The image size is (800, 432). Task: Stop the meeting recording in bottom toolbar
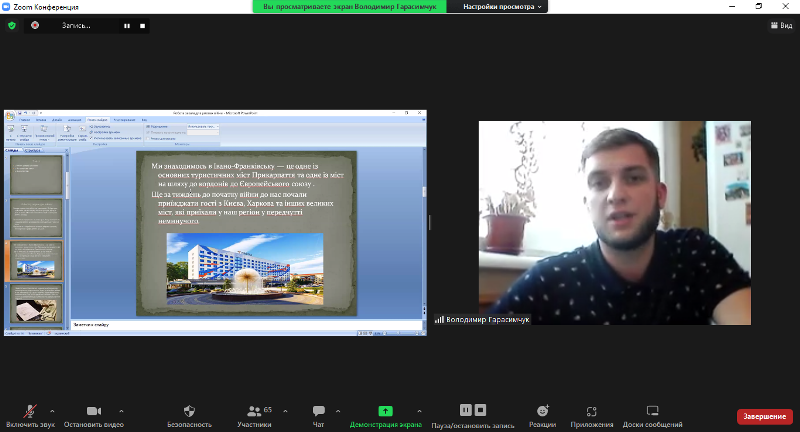tap(481, 410)
